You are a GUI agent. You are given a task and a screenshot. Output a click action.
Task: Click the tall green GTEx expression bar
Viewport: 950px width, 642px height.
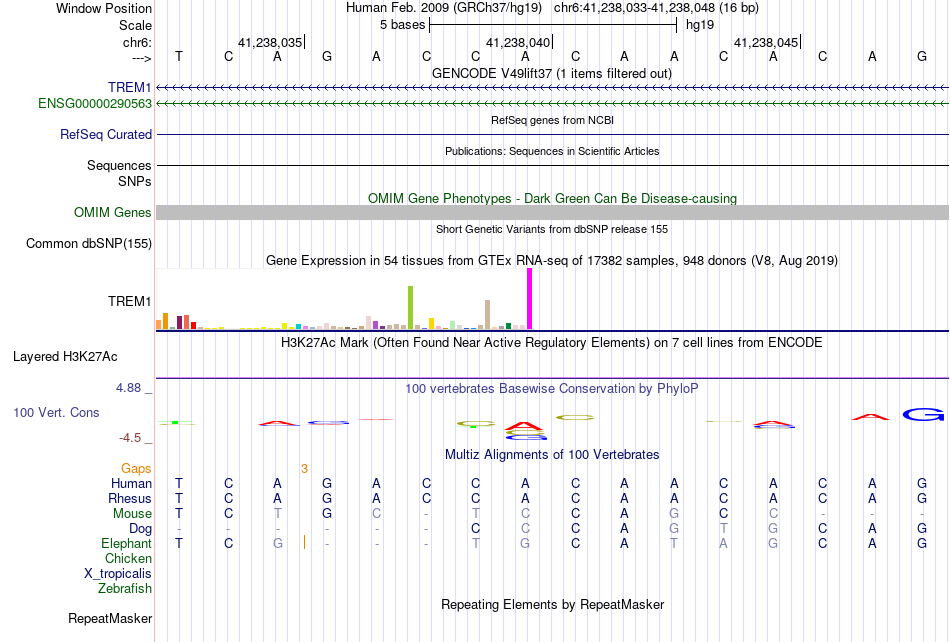click(411, 308)
